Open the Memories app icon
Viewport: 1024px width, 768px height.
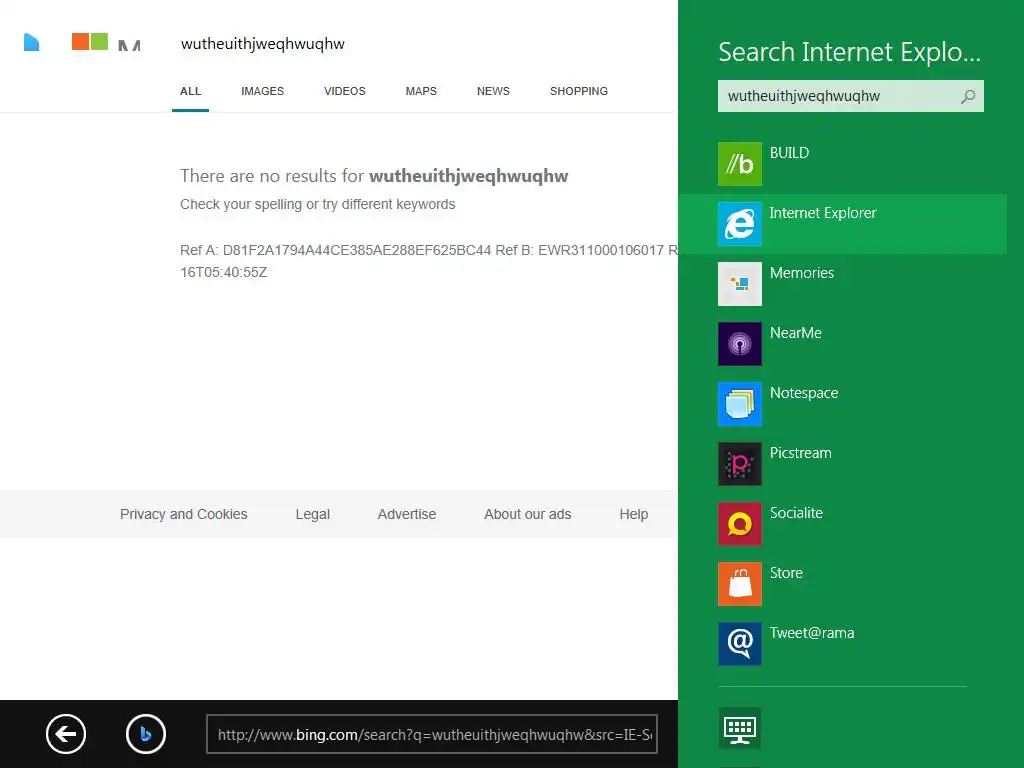click(x=739, y=284)
